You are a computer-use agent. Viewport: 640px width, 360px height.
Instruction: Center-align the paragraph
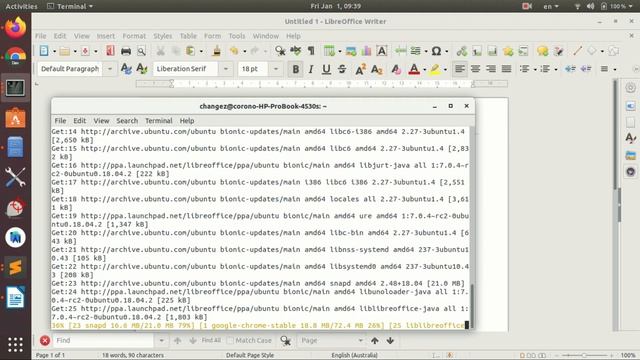(475, 69)
